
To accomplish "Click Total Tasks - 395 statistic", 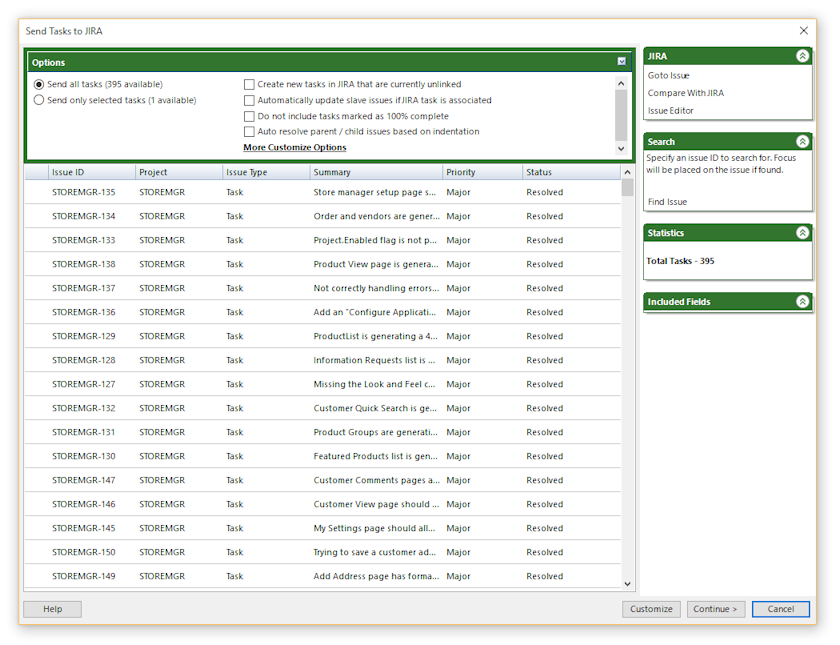I will pos(680,261).
